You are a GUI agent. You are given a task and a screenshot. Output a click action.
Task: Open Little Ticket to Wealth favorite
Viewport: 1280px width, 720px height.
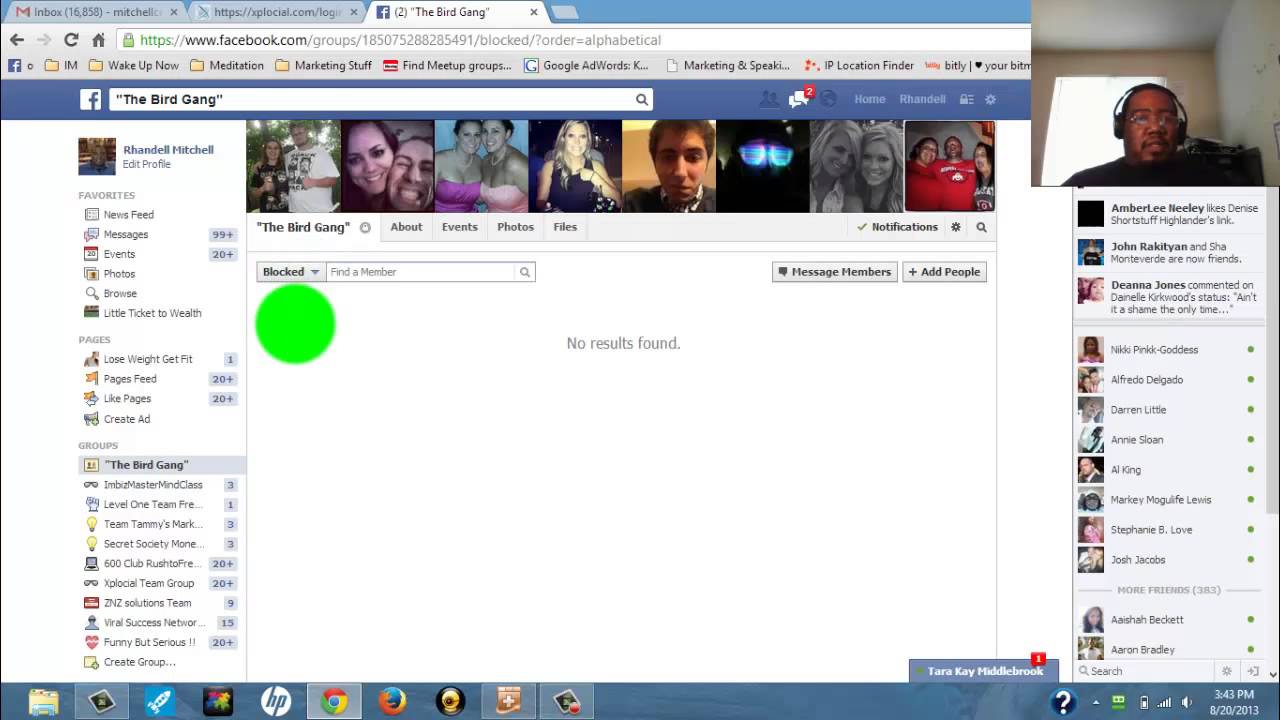pyautogui.click(x=152, y=313)
